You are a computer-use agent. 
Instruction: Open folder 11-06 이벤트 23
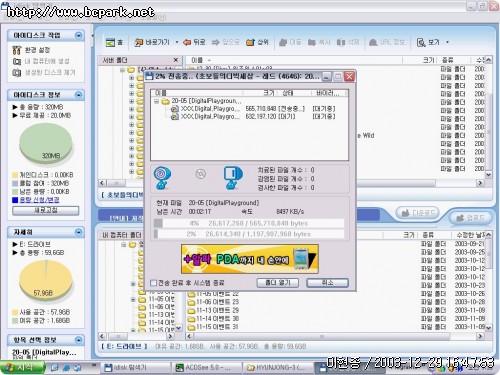tap(213, 302)
